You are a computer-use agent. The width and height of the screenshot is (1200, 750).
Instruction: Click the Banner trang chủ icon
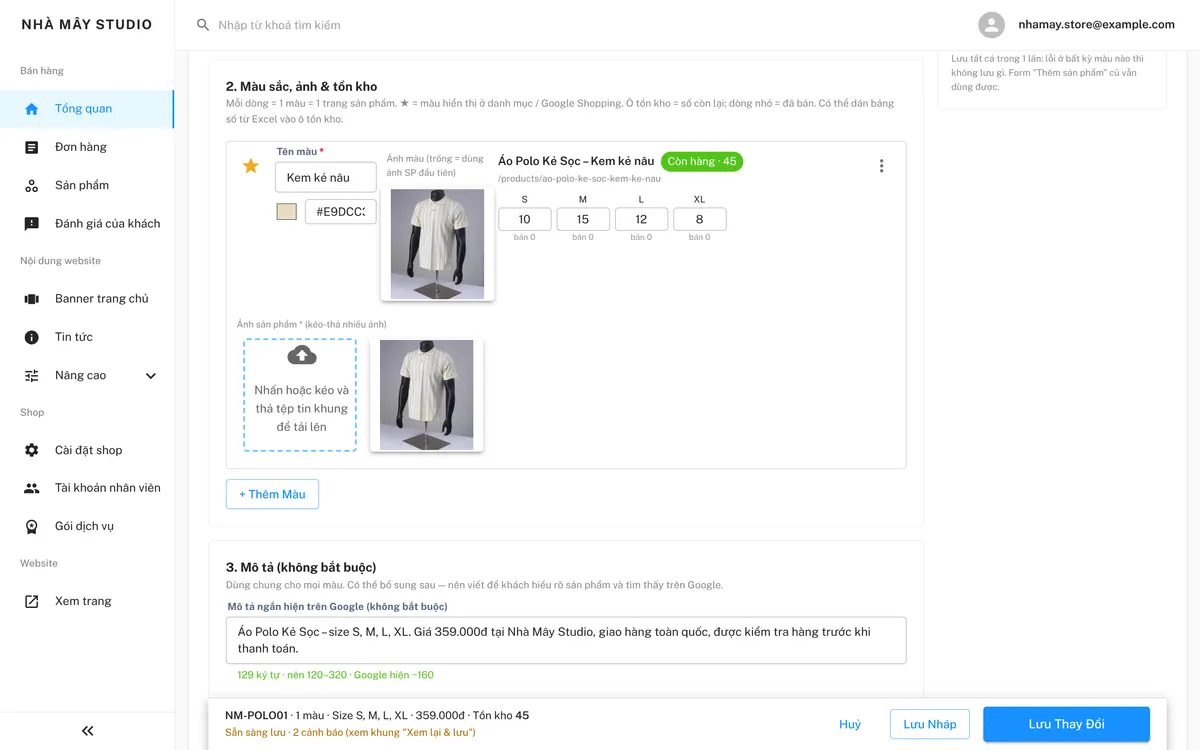(x=32, y=299)
